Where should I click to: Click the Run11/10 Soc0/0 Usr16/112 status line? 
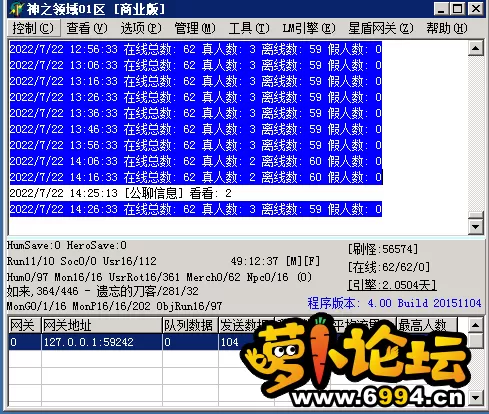[x=82, y=261]
